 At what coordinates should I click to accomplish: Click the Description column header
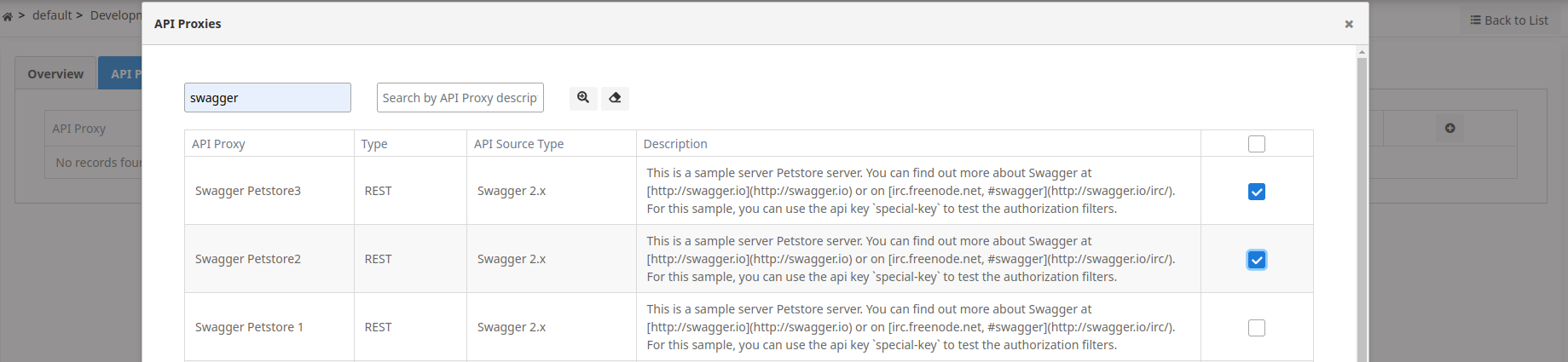[675, 144]
